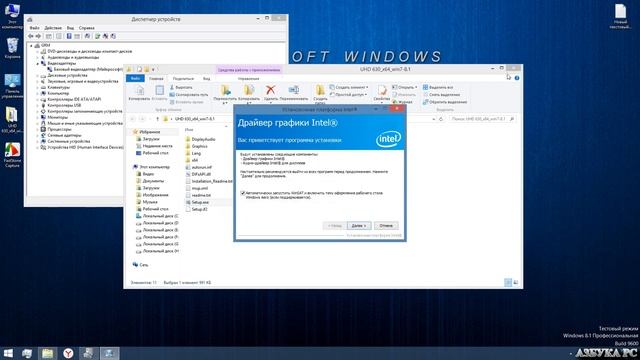Open Файл menu in Device Manager

tap(34, 28)
